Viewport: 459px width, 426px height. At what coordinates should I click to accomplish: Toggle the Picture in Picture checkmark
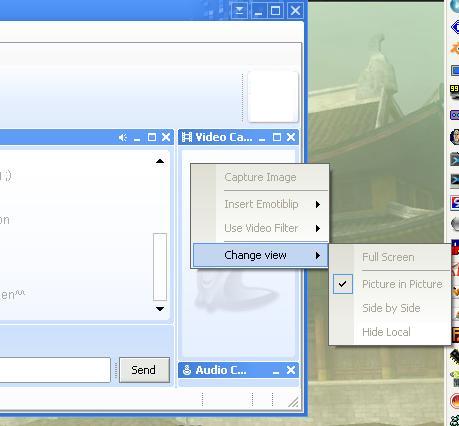click(342, 284)
